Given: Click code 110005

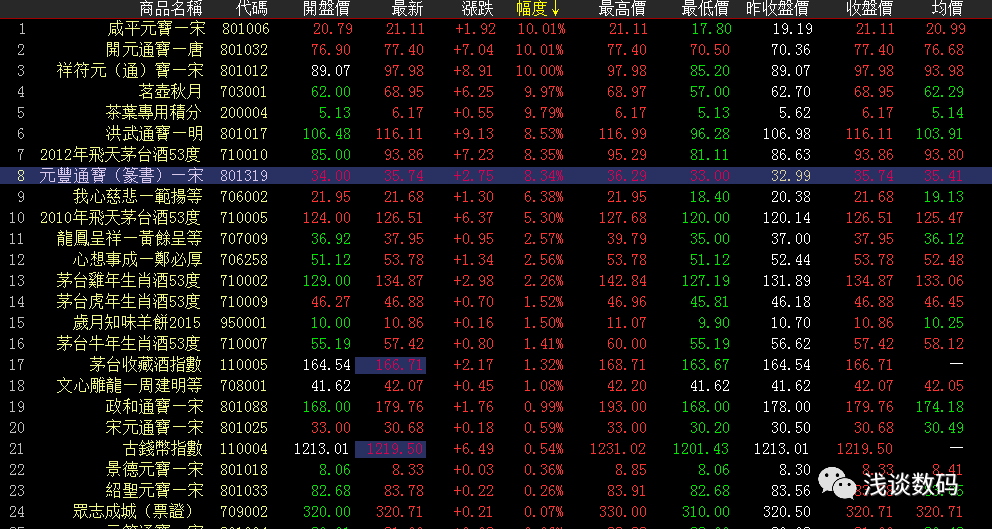Looking at the screenshot, I should pyautogui.click(x=244, y=364).
